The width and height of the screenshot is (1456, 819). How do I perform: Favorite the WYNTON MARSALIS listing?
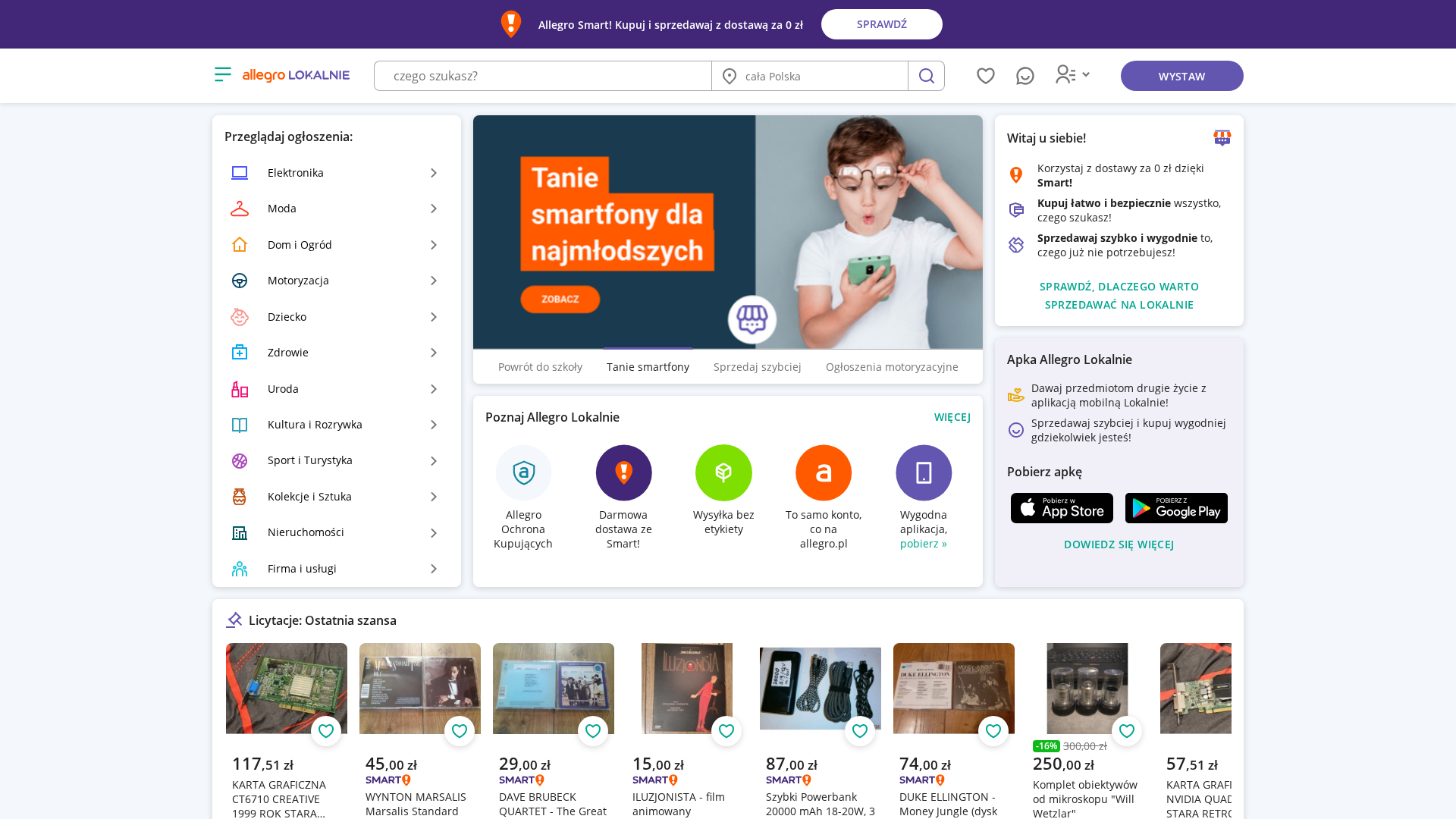(460, 731)
